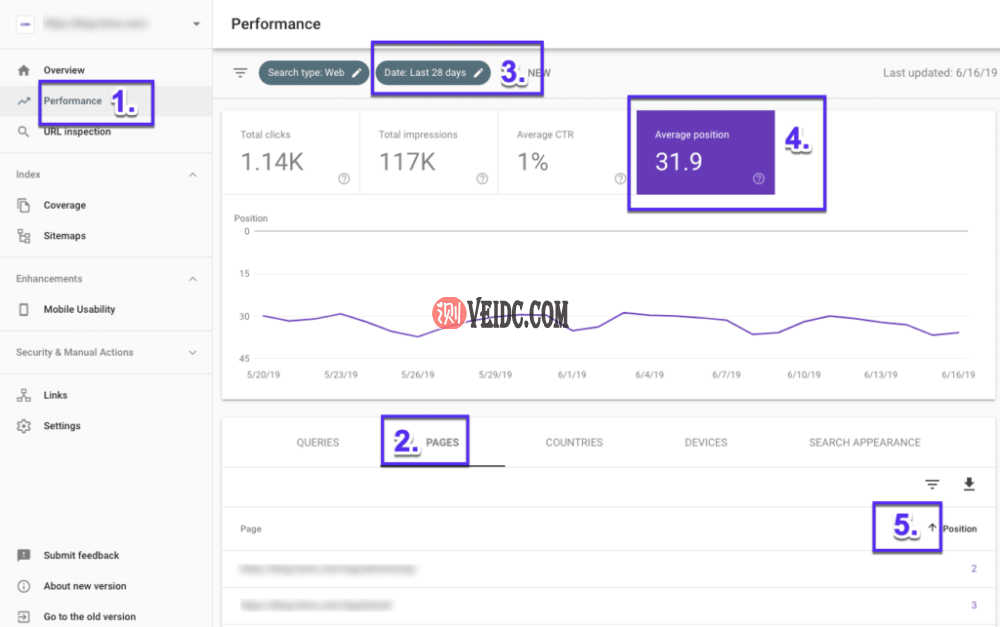Click the help icon on Total impressions card
The image size is (1000, 627).
pyautogui.click(x=482, y=179)
